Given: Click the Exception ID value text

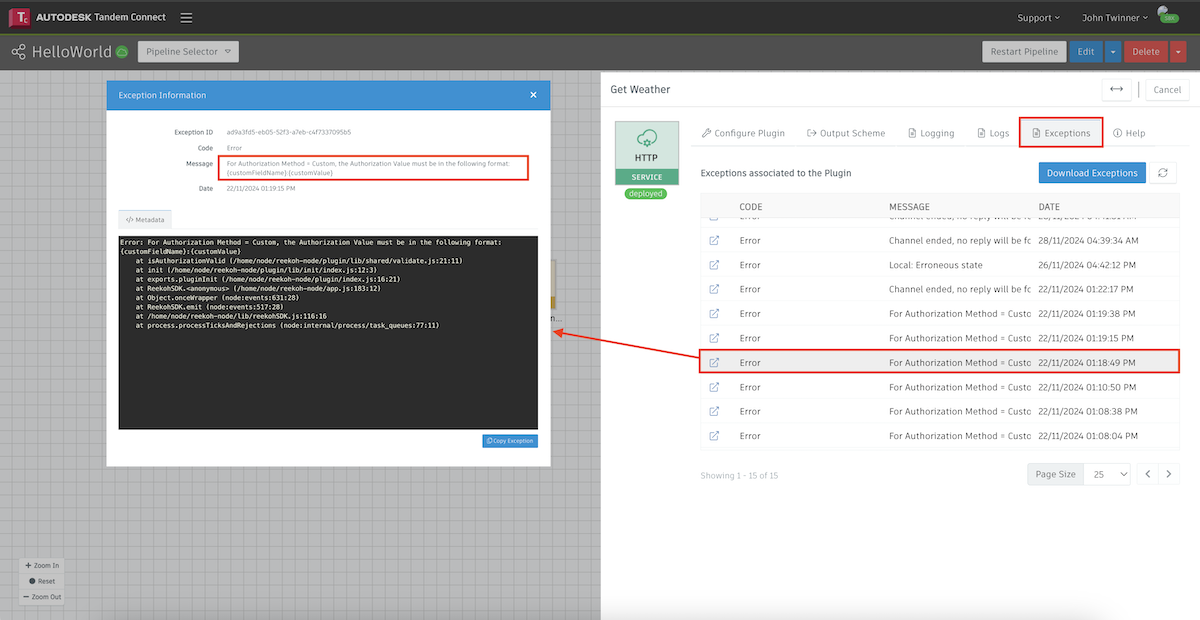Looking at the screenshot, I should click(289, 132).
